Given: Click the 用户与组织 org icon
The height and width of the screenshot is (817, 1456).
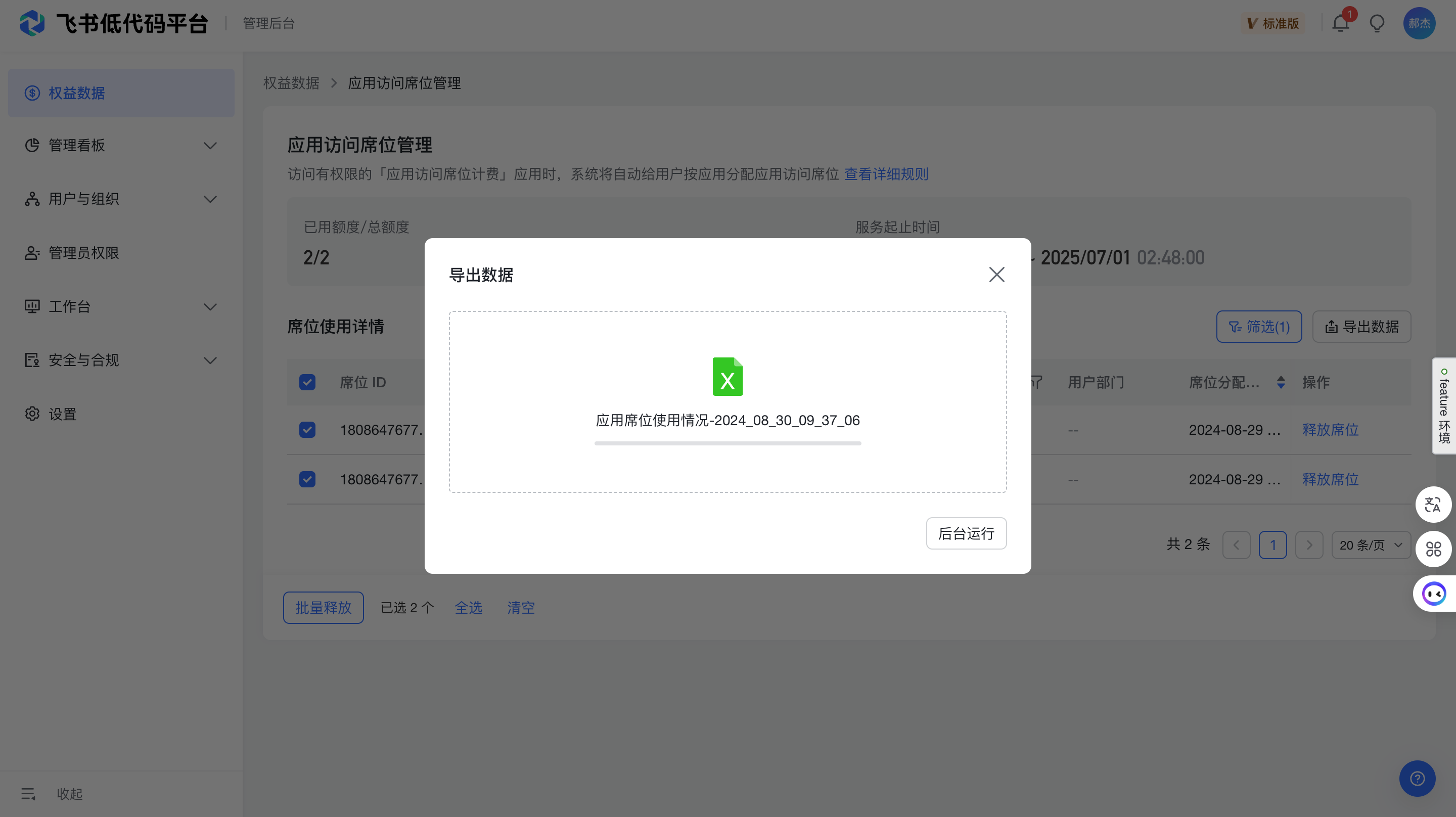Looking at the screenshot, I should 32,199.
